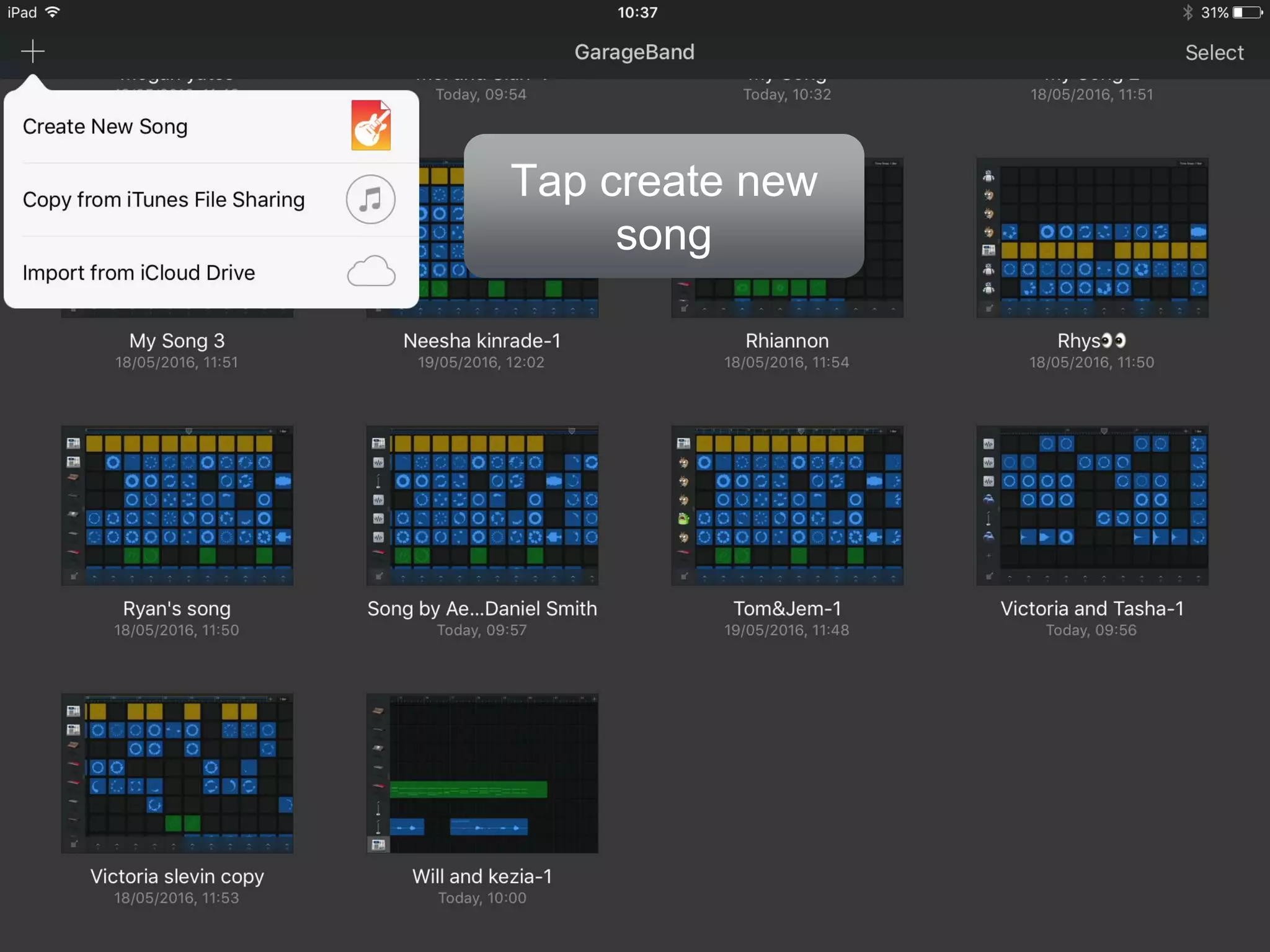Image resolution: width=1270 pixels, height=952 pixels.
Task: Tap date 19/05/2016, 11:48 under Tom&Jem-1
Action: click(787, 630)
